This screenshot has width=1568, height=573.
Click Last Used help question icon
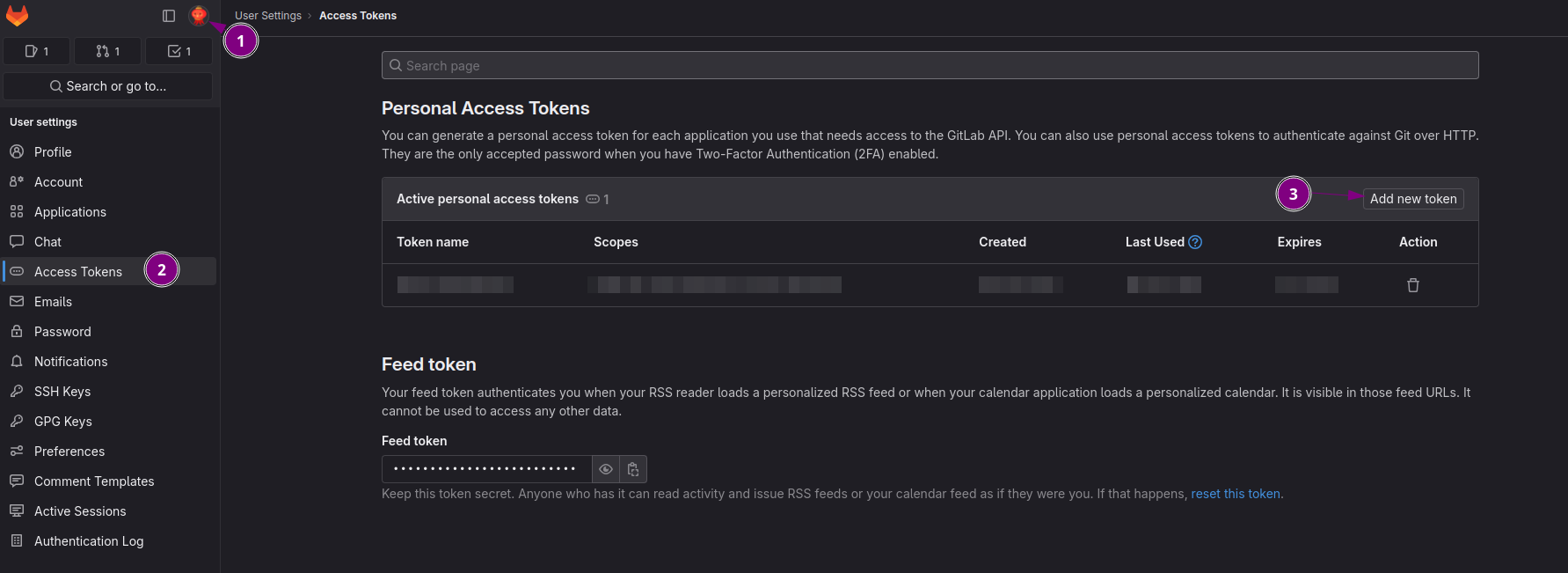pos(1195,242)
